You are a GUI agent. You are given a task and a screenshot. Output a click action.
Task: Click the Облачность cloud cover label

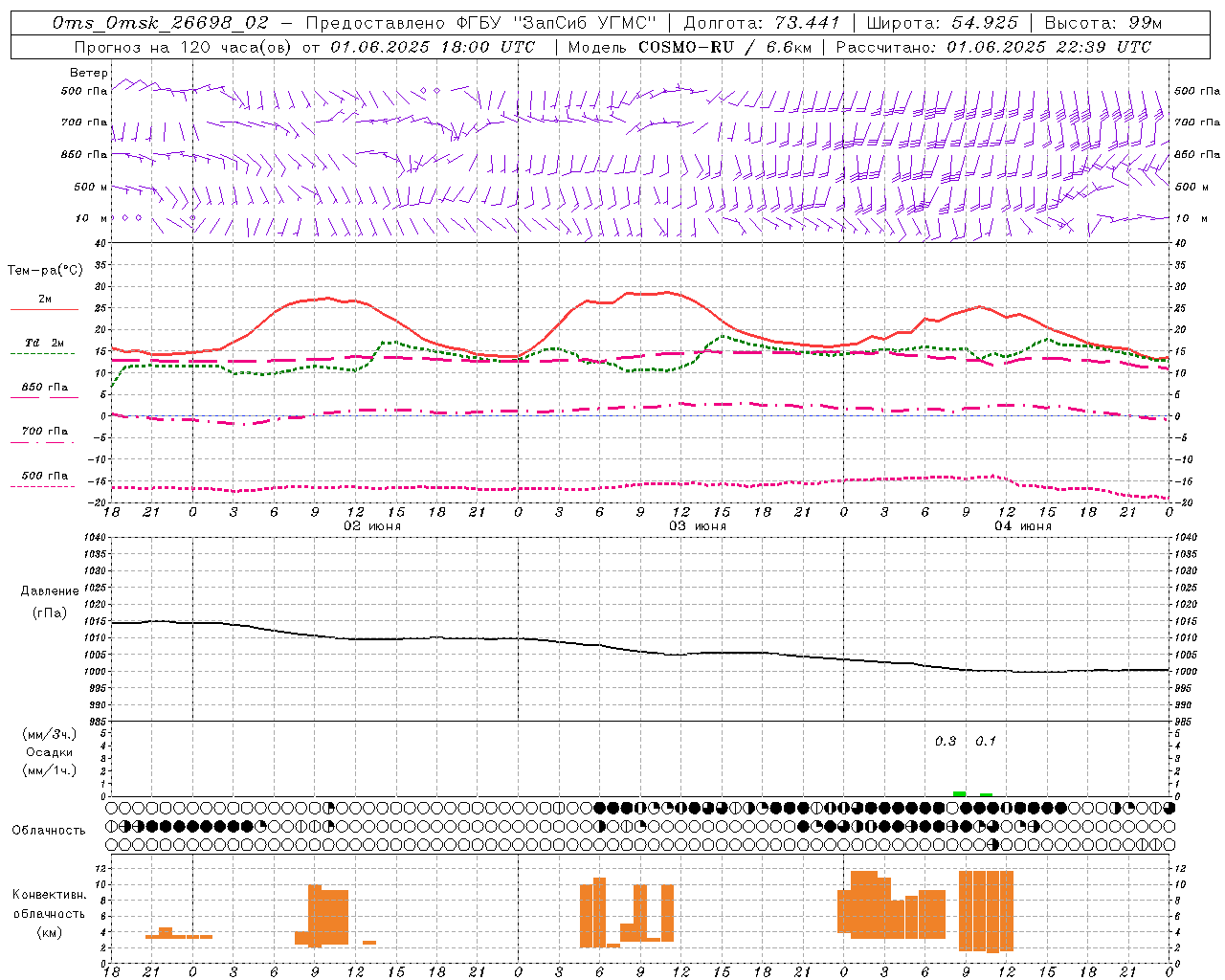tap(49, 831)
